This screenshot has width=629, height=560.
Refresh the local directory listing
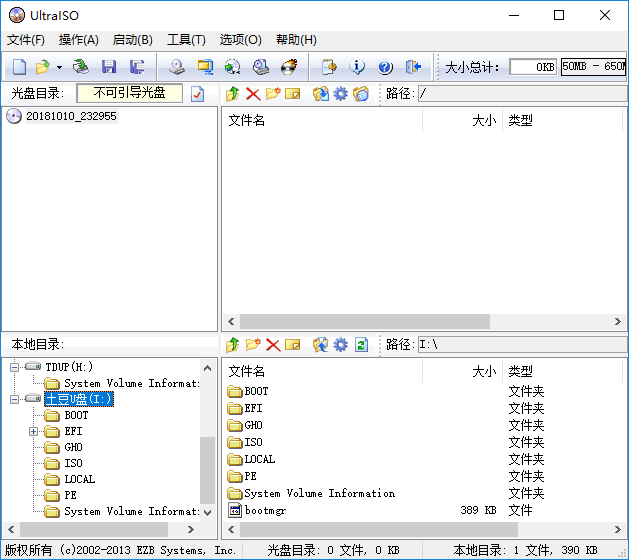pyautogui.click(x=361, y=345)
